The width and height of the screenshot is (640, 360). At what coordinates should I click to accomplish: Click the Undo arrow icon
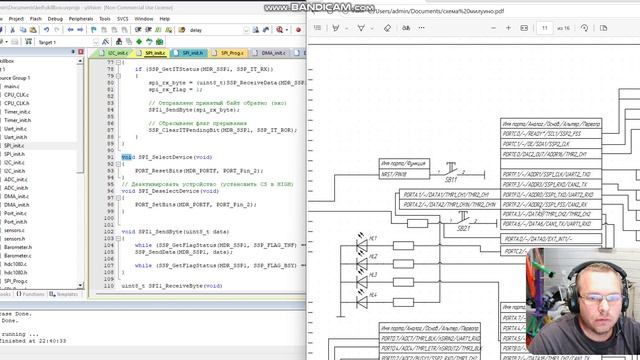point(47,30)
